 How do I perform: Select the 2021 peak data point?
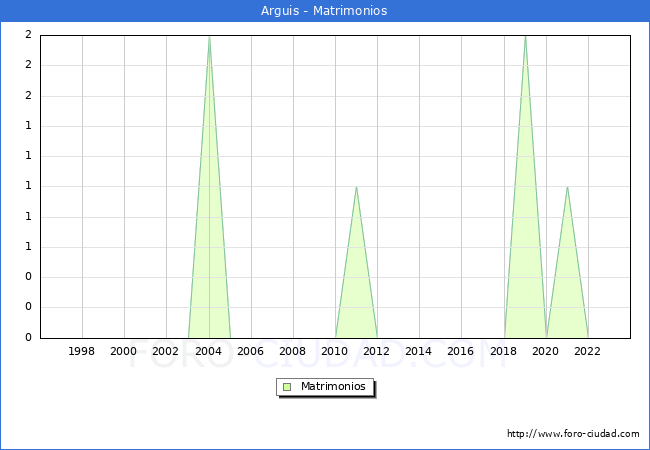click(567, 187)
